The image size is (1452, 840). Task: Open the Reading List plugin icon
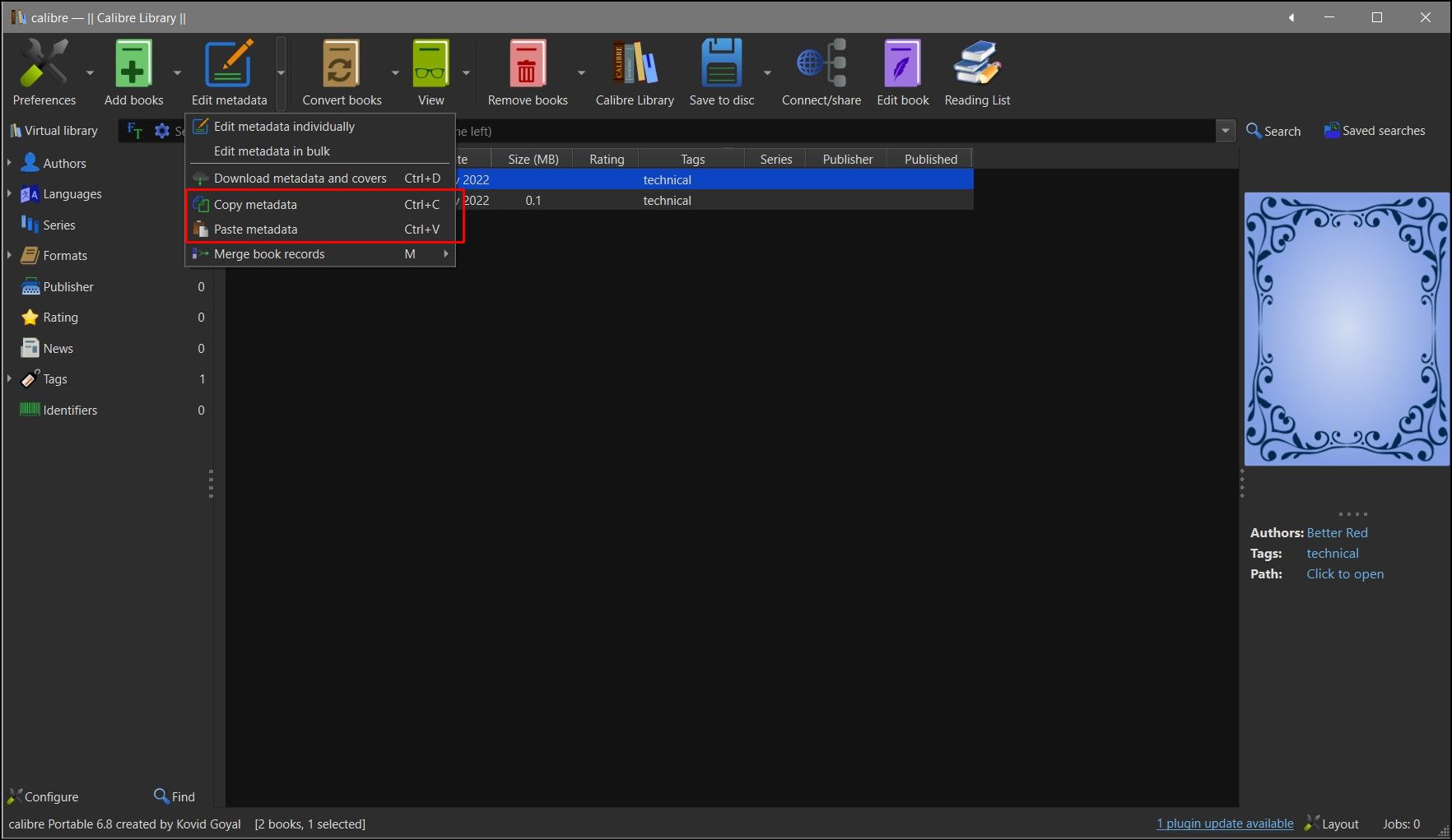(977, 63)
